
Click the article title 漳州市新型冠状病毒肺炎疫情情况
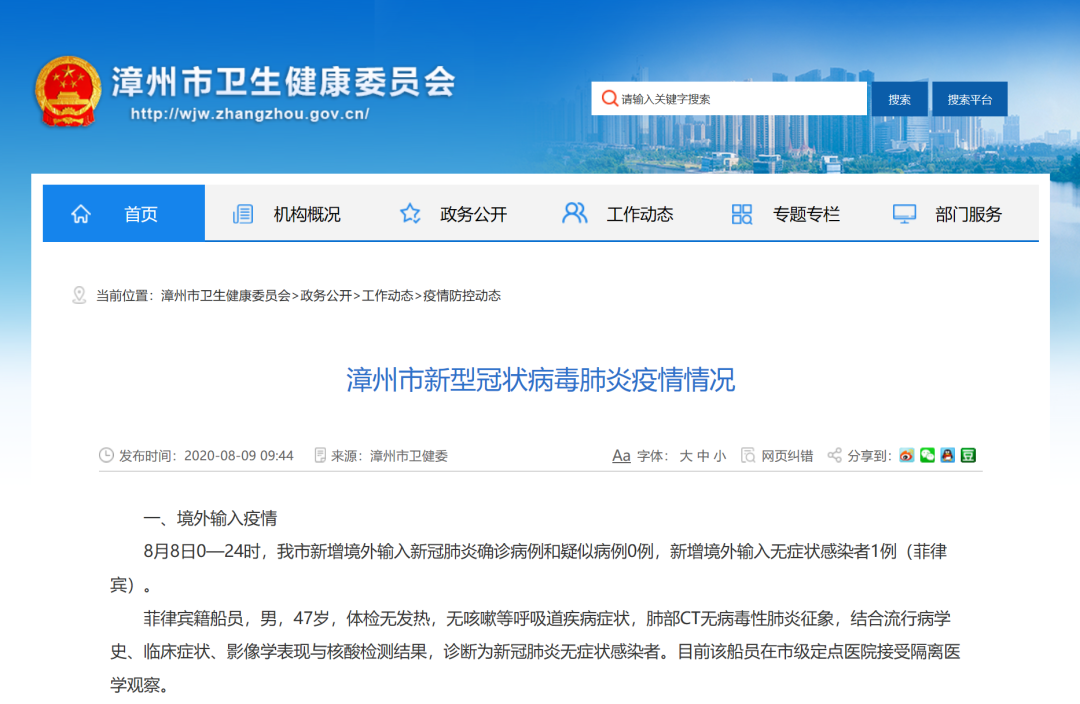click(541, 380)
